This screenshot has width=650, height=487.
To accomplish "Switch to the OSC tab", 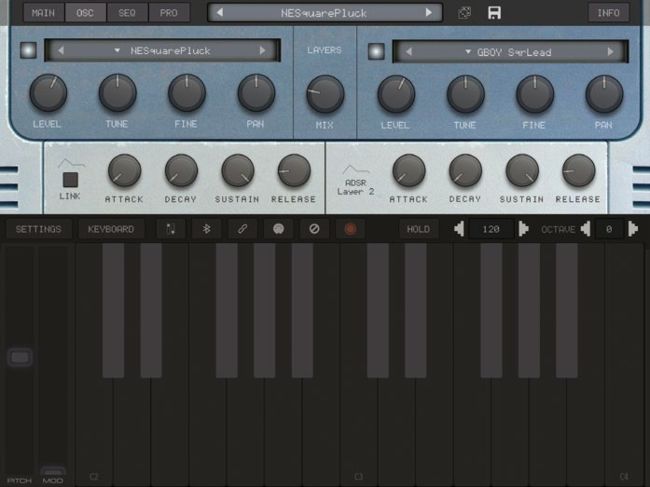I will pyautogui.click(x=85, y=13).
